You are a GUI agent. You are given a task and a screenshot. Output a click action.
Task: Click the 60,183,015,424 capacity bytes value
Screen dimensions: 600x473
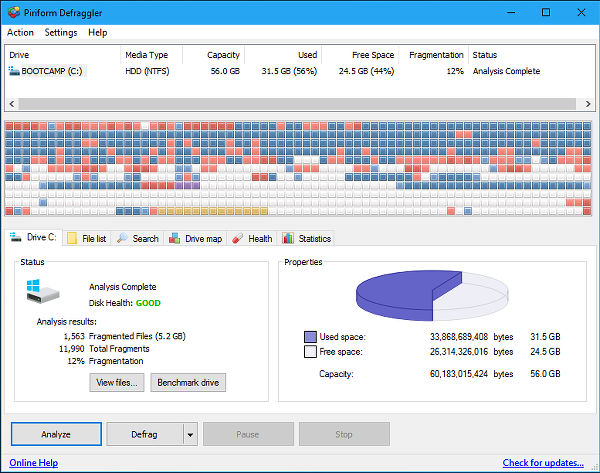tap(459, 374)
